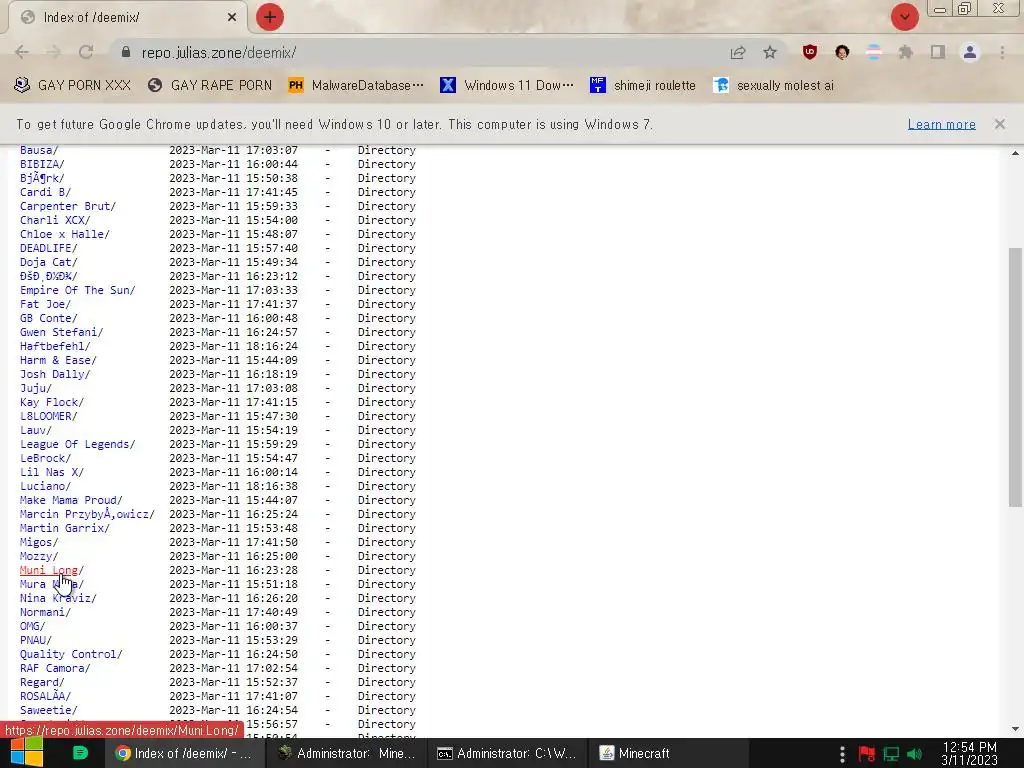This screenshot has height=768, width=1024.
Task: Open the Charli XCX/ directory
Action: pyautogui.click(x=55, y=220)
